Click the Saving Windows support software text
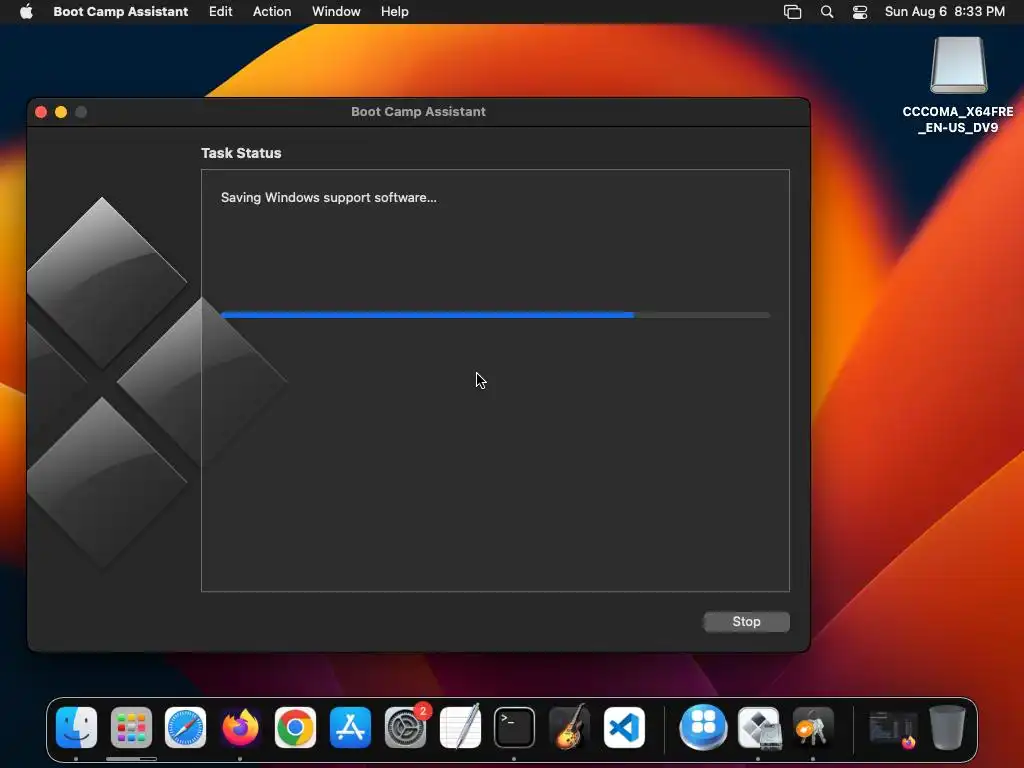 tap(328, 198)
